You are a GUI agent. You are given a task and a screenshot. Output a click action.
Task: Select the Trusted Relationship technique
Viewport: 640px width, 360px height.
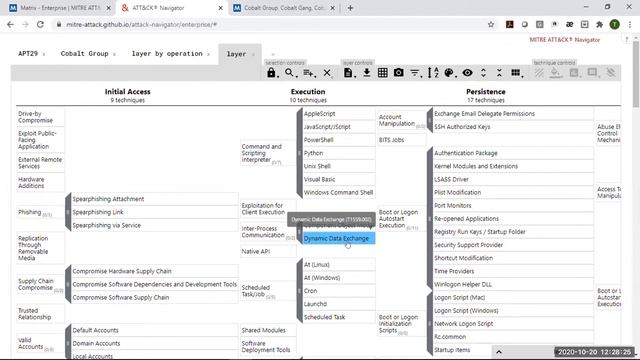point(40,314)
